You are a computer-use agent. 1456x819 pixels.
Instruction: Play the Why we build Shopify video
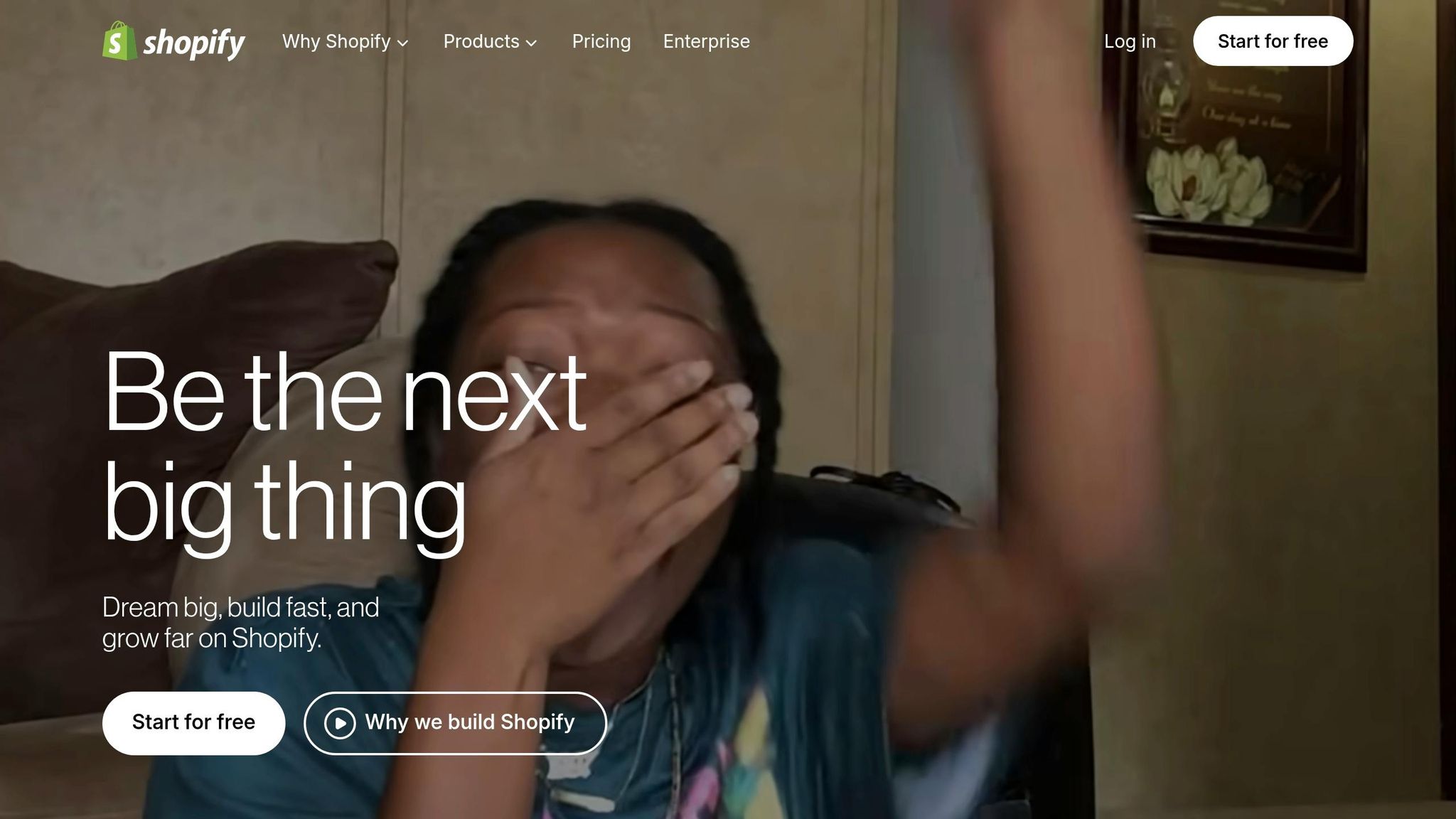pyautogui.click(x=455, y=723)
